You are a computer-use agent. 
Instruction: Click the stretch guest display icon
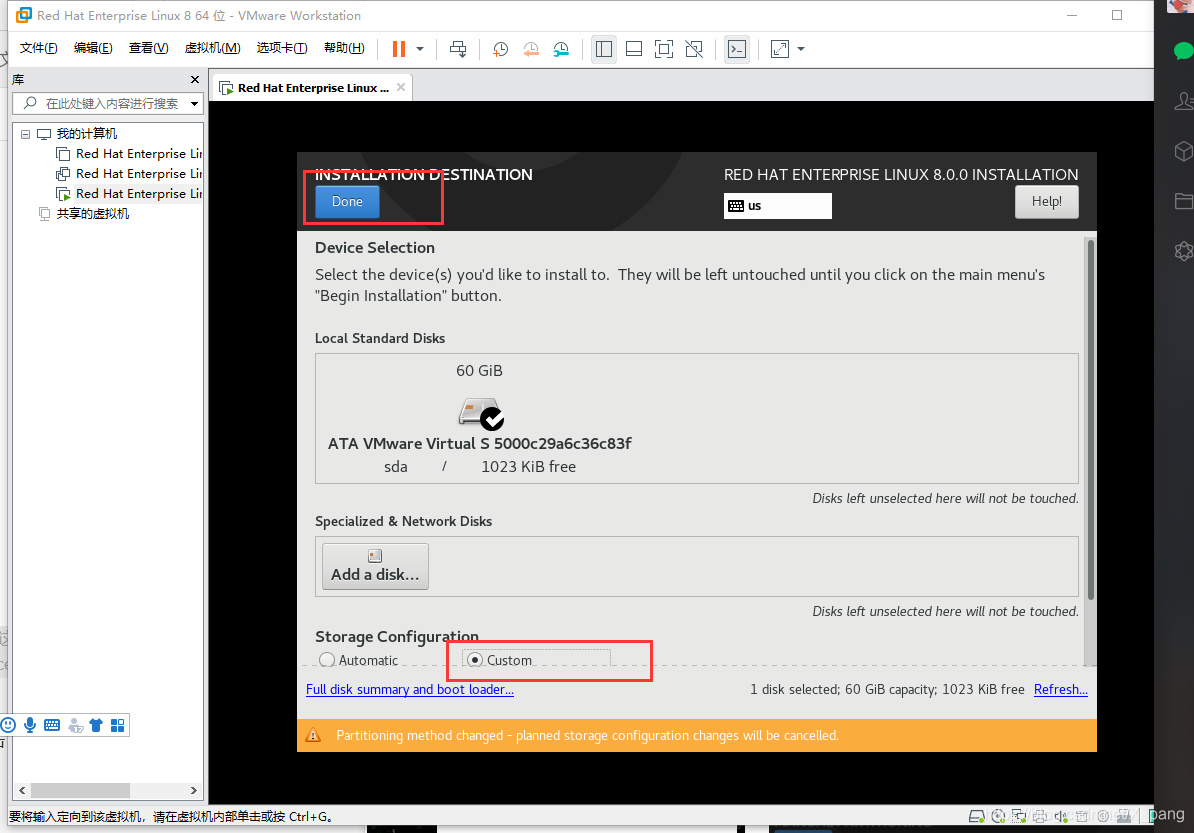[780, 49]
